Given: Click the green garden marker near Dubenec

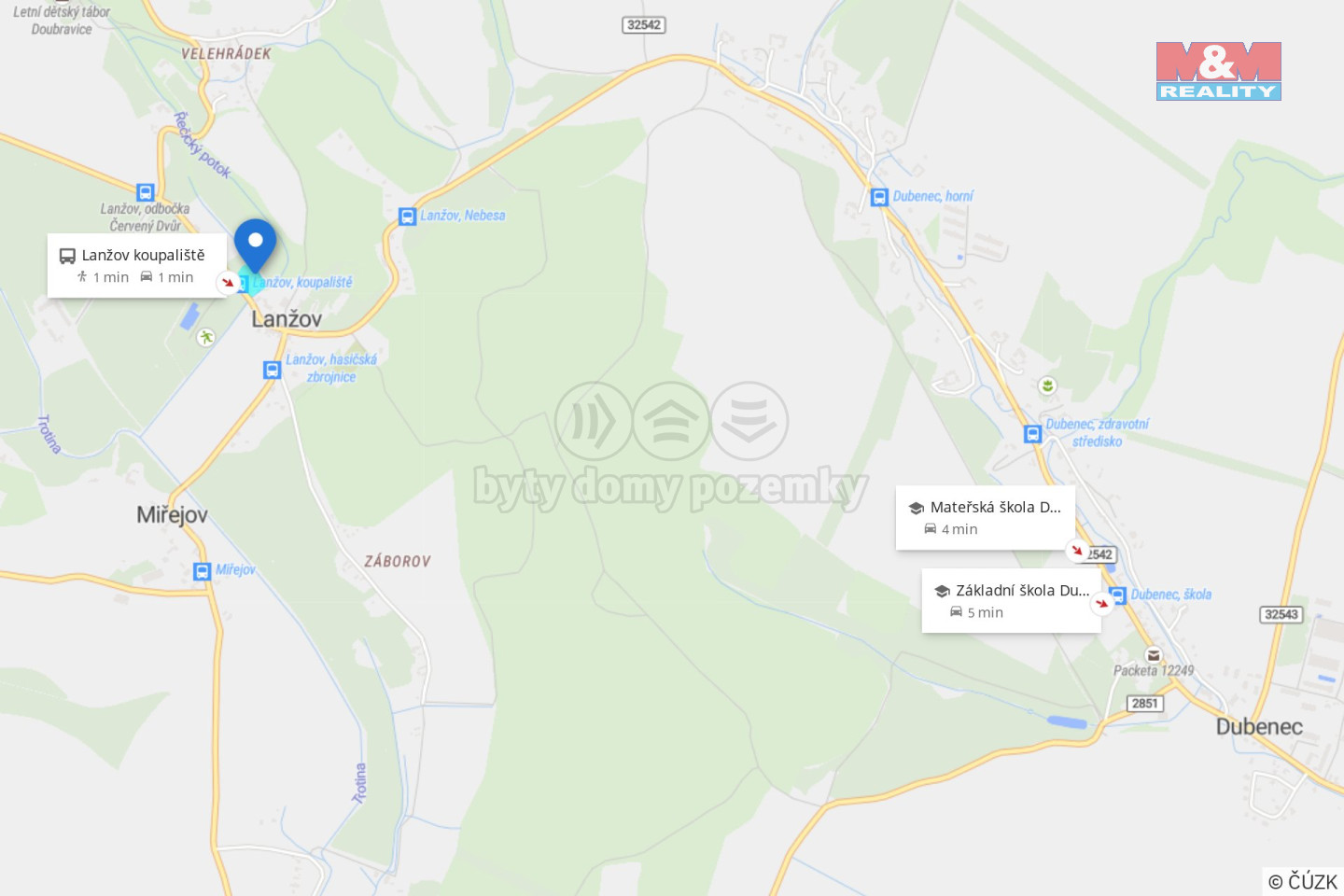Looking at the screenshot, I should [1048, 385].
